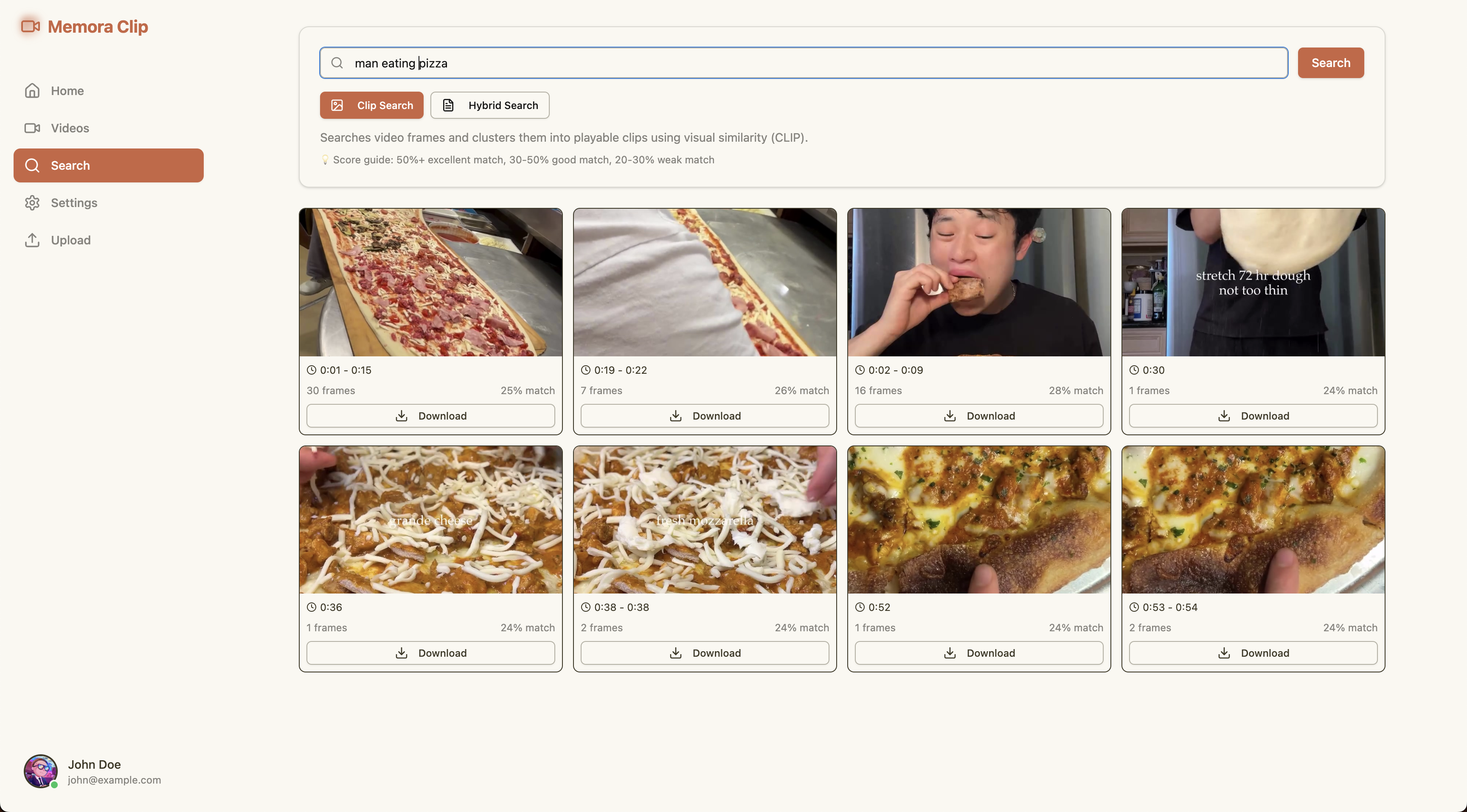This screenshot has height=812, width=1467.
Task: Download the 0:53 - 0:54 clip
Action: (1253, 652)
